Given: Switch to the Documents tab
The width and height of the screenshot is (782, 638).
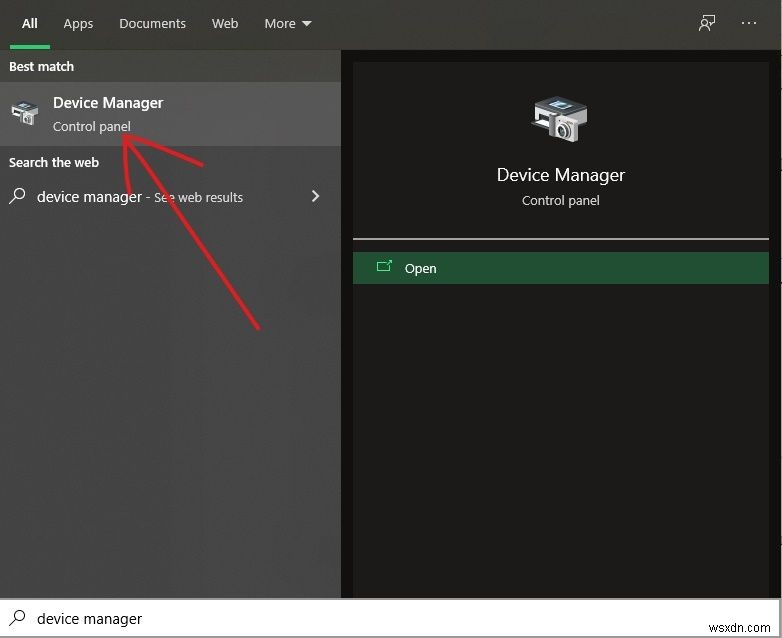Looking at the screenshot, I should 152,23.
